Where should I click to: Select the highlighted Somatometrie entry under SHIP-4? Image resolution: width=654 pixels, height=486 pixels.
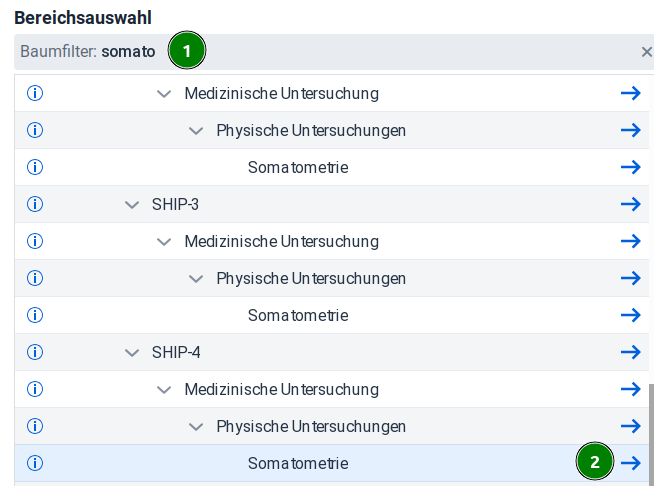[x=298, y=463]
